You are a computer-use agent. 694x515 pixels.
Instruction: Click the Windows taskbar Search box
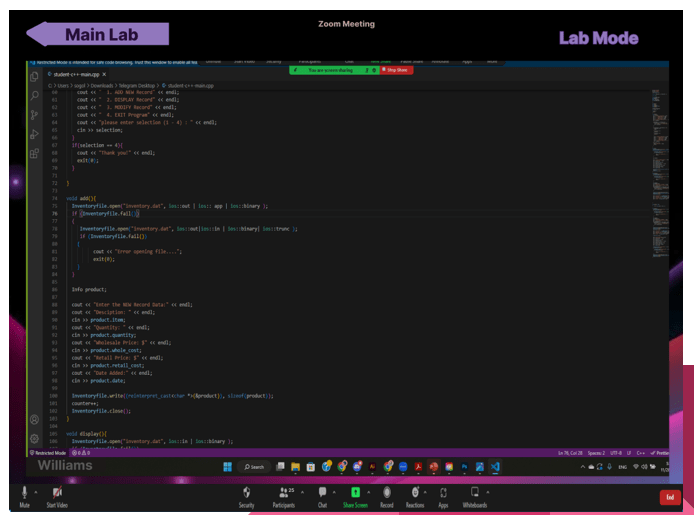pos(254,467)
